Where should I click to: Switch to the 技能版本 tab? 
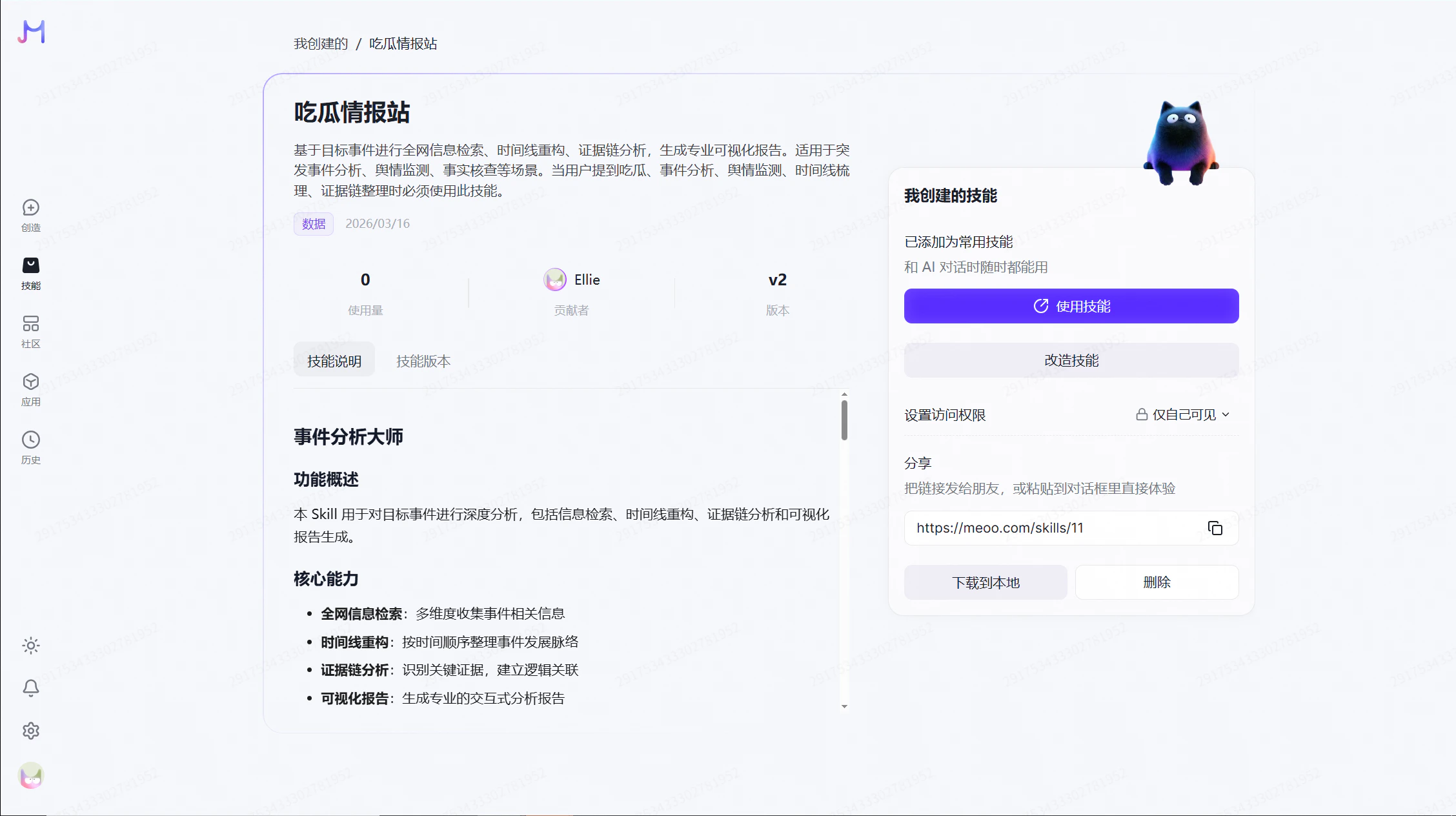[423, 361]
